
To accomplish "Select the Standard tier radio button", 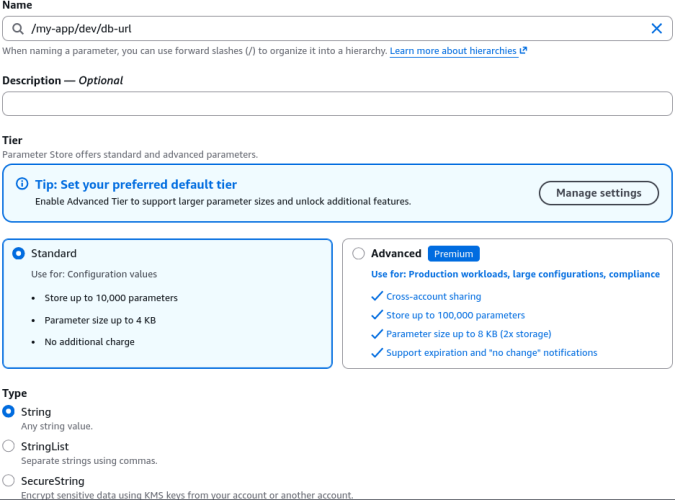I will pos(19,253).
